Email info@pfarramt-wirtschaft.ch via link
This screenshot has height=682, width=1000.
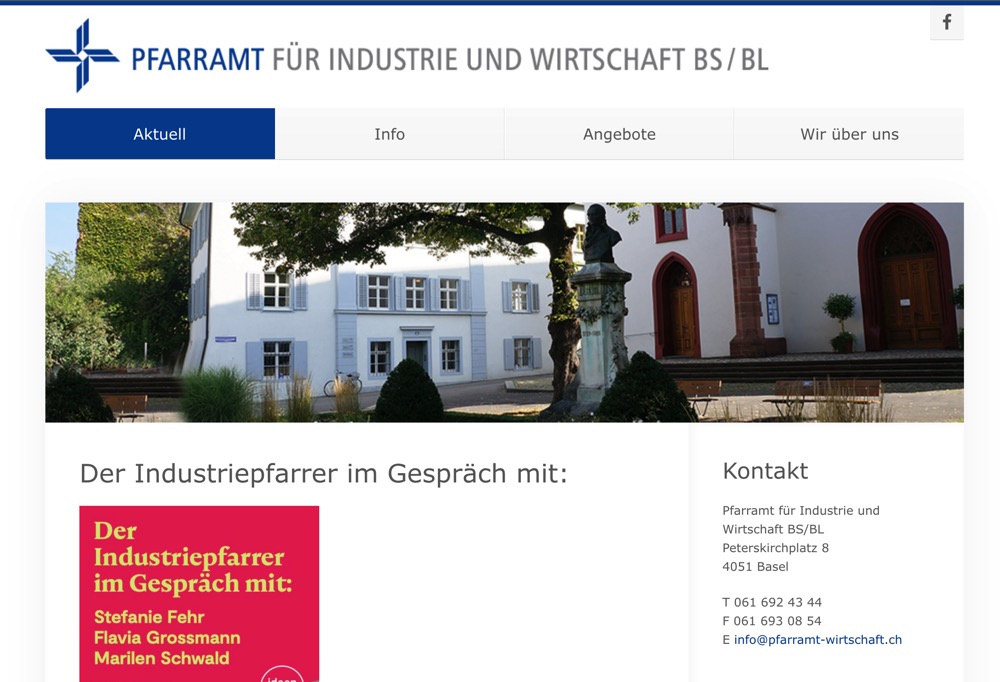[817, 639]
